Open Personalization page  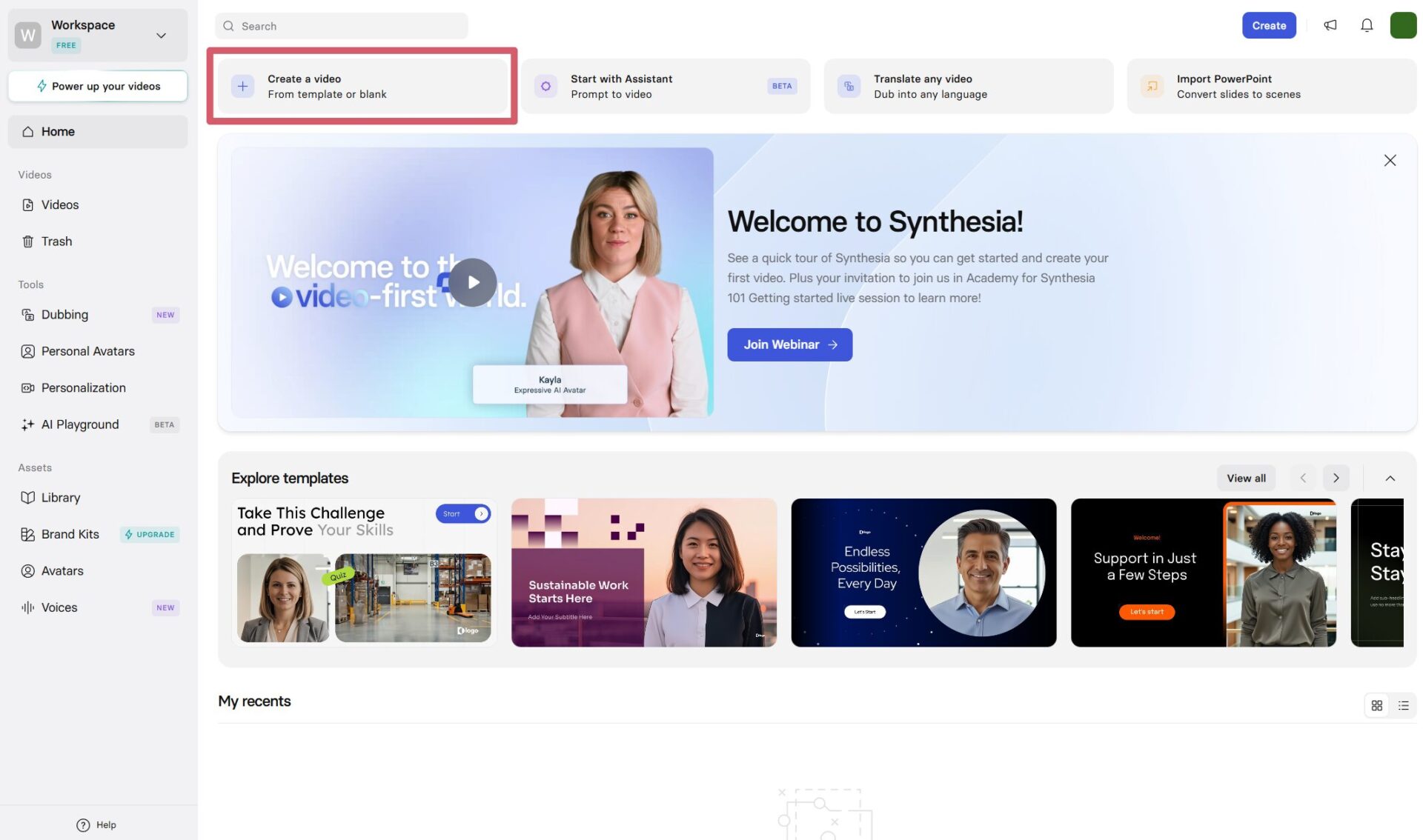coord(98,388)
